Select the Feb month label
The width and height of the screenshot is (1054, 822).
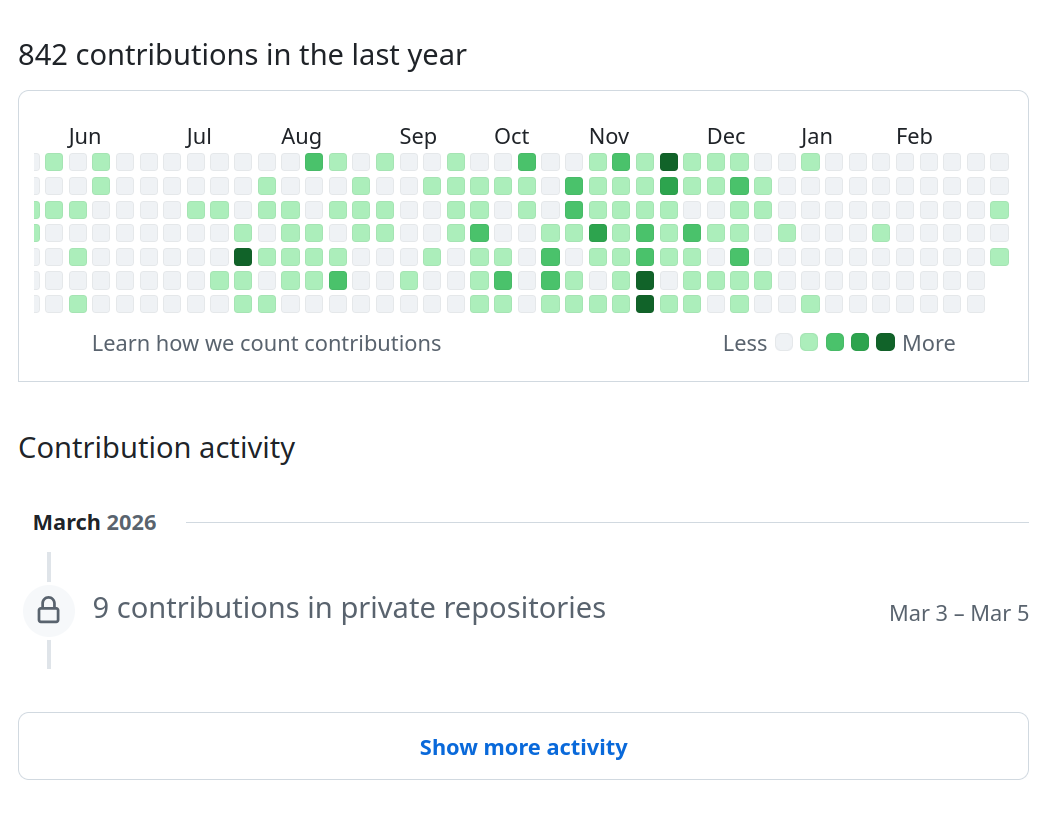(914, 137)
